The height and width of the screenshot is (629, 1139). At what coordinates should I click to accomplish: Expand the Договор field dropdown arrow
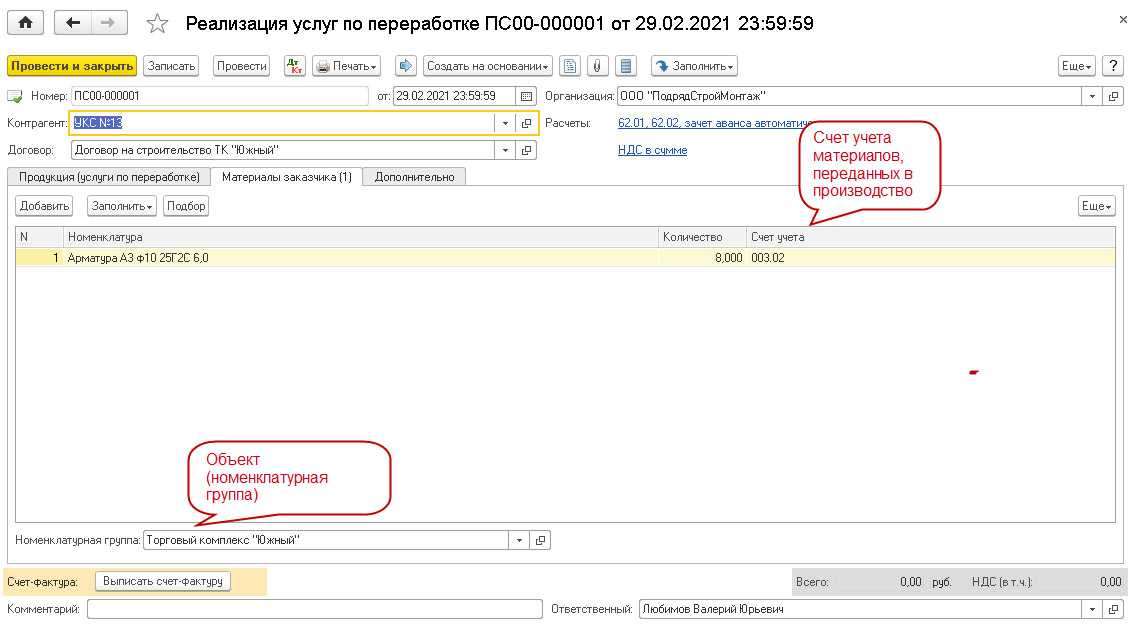coord(505,150)
